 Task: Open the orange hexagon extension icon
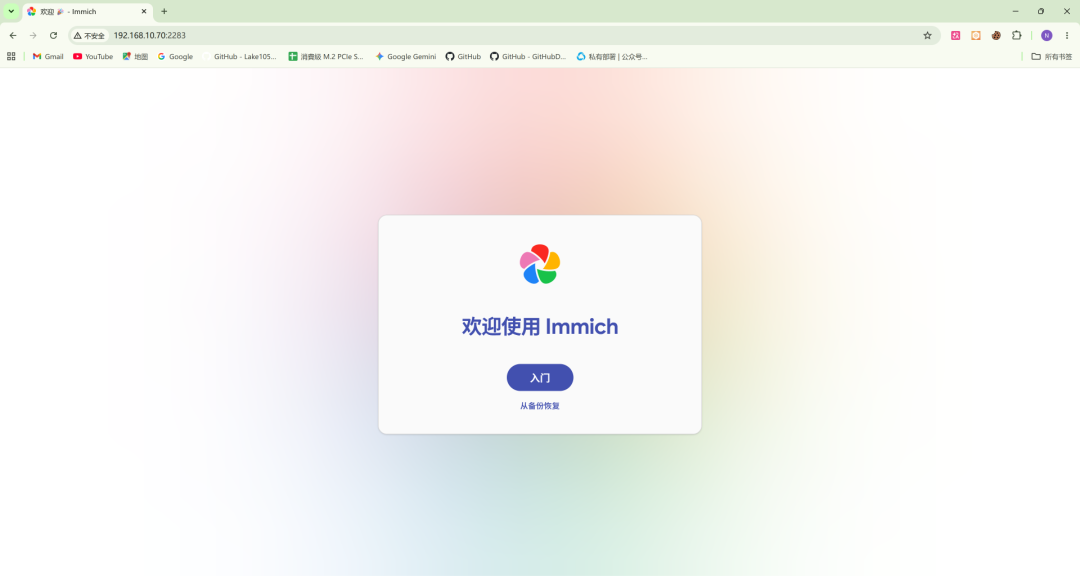tap(976, 35)
